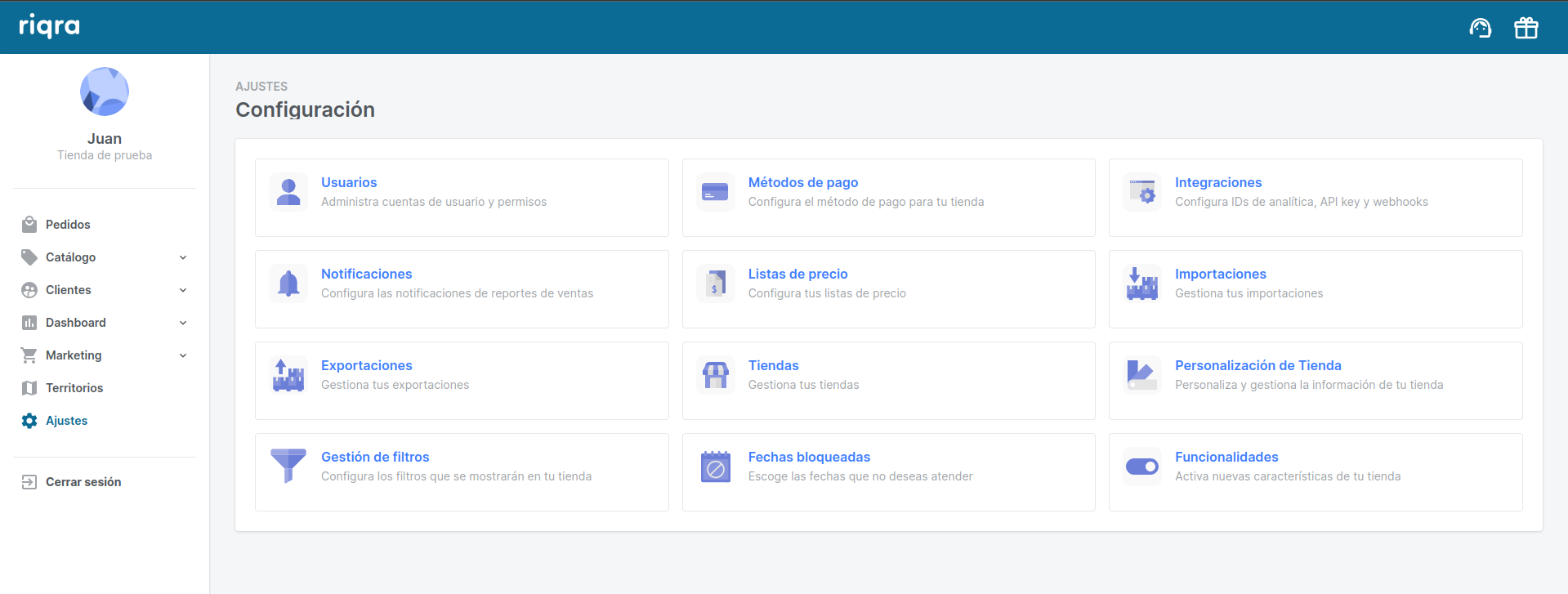Click the Gestión de filtros funnel icon
This screenshot has height=594, width=1568.
[x=288, y=466]
